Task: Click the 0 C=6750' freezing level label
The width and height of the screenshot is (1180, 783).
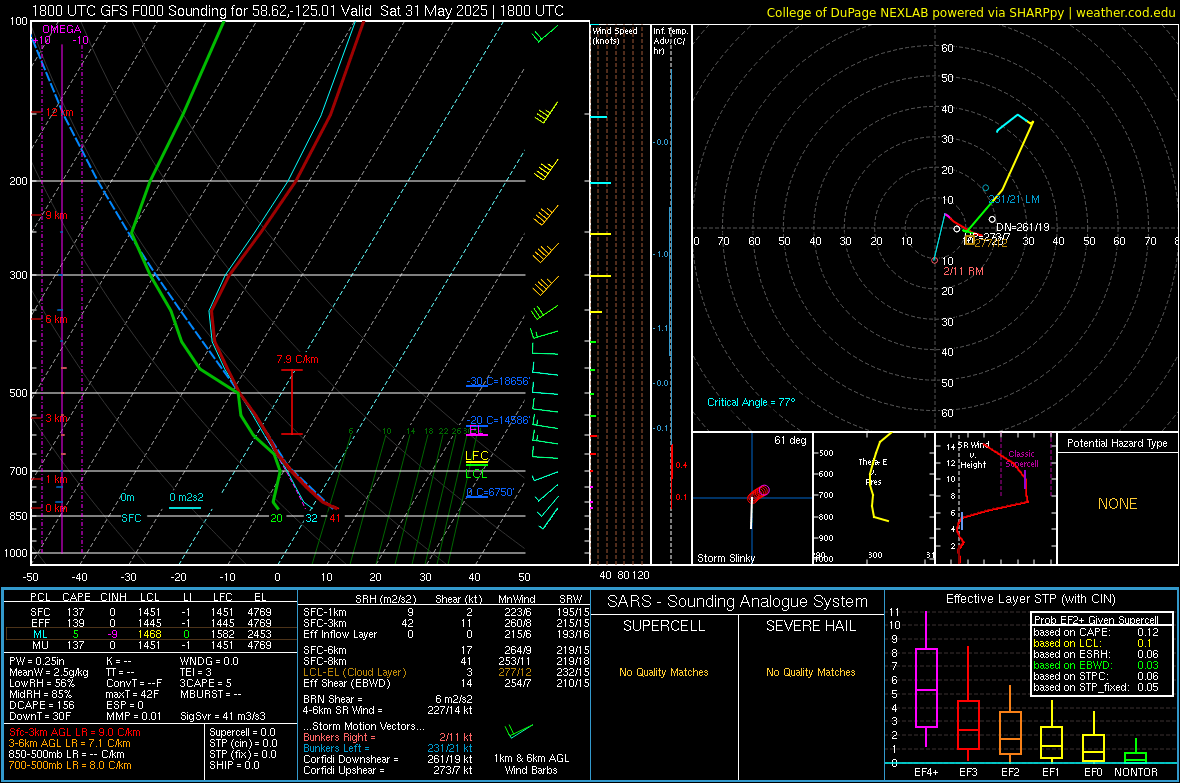Action: coord(490,492)
